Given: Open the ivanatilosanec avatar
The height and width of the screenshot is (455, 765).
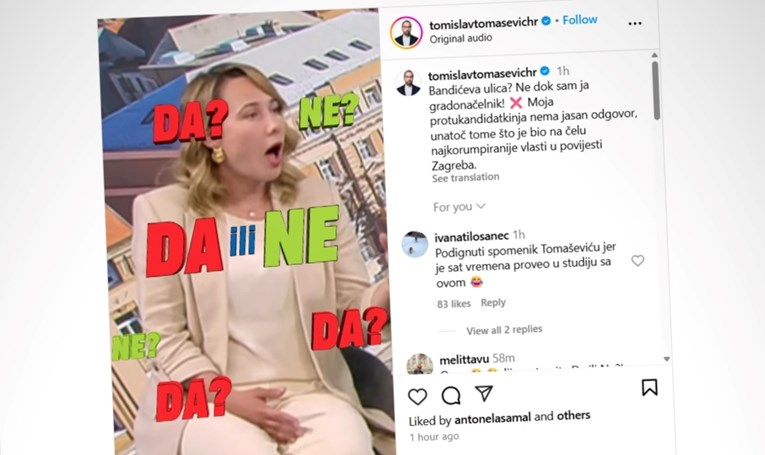Looking at the screenshot, I should click(415, 244).
